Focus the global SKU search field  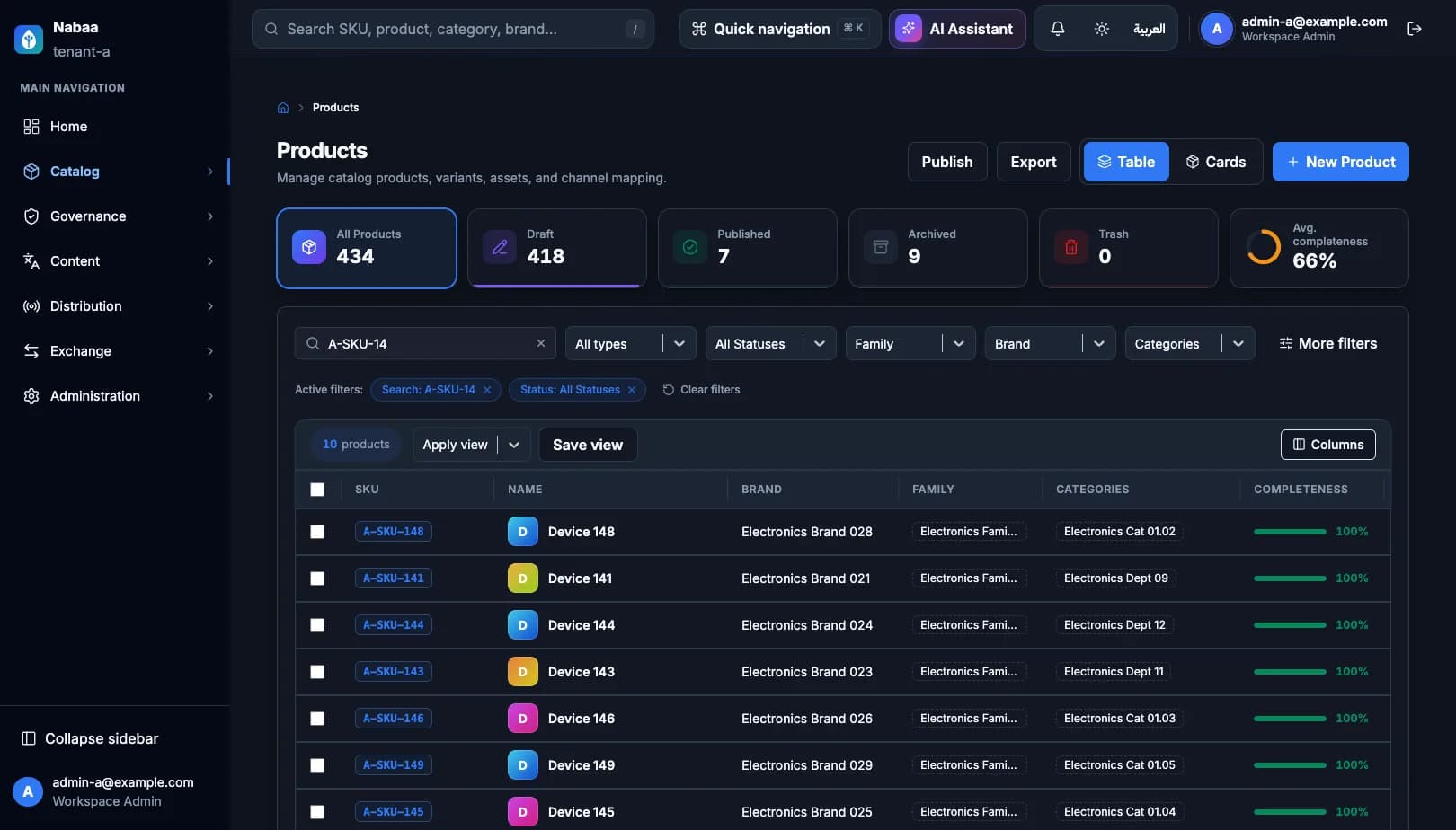tap(453, 29)
